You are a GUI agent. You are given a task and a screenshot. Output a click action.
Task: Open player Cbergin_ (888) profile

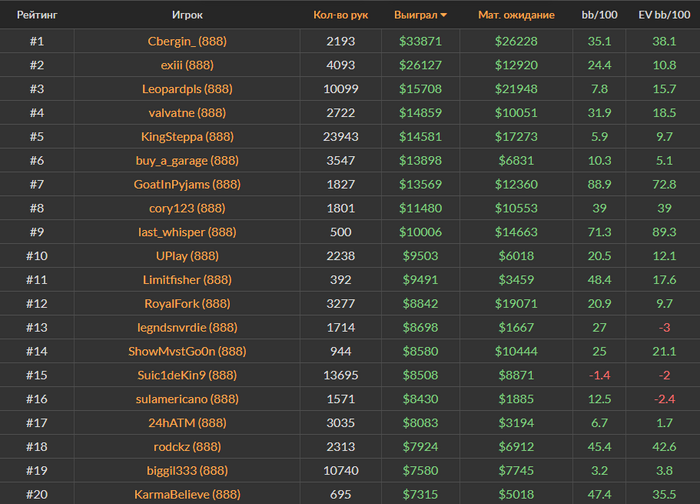[187, 41]
